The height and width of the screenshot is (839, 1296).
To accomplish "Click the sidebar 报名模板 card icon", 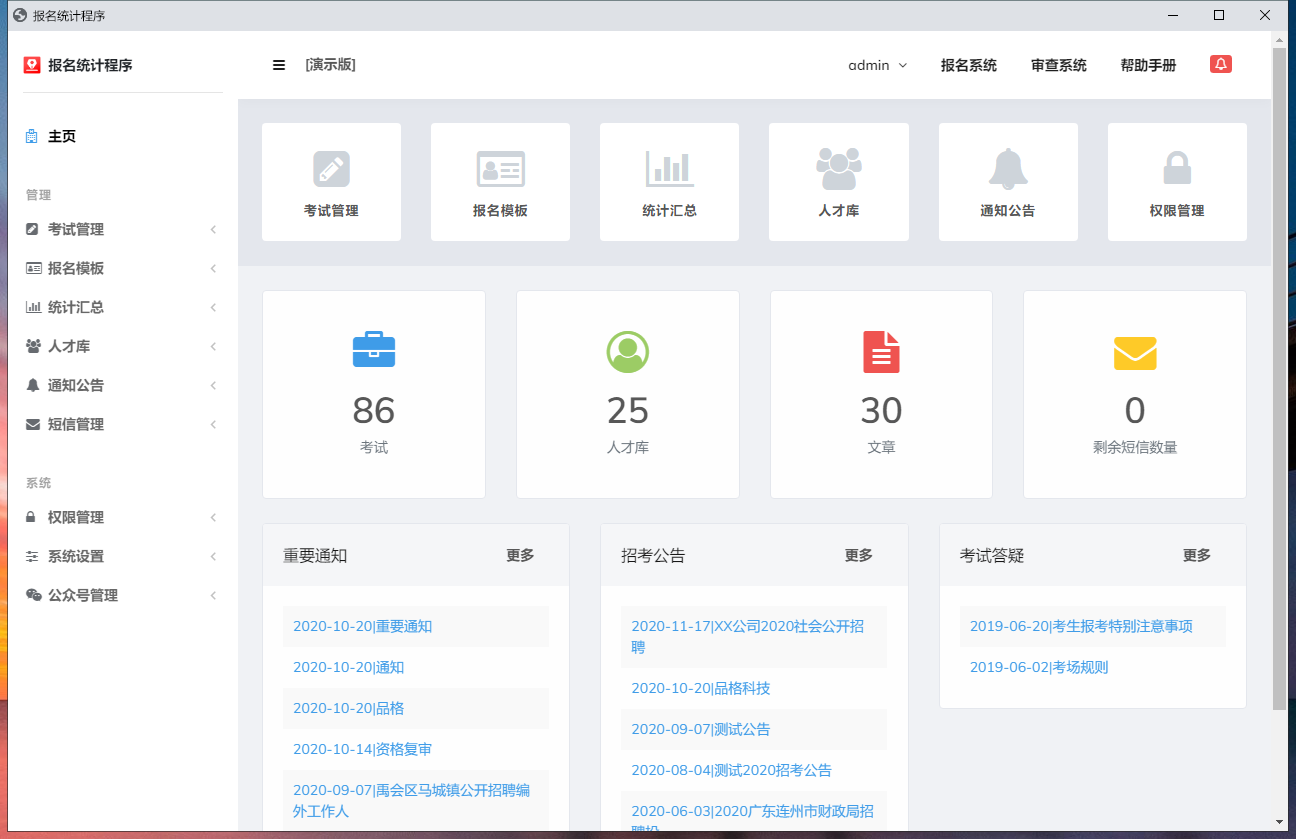I will point(33,268).
